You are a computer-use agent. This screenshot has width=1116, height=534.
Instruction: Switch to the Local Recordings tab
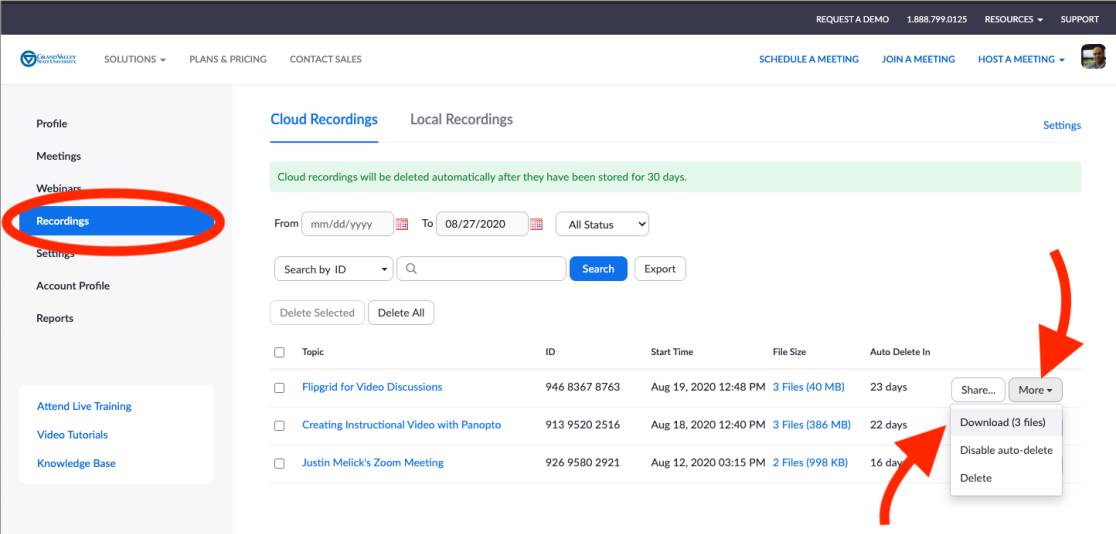(461, 119)
